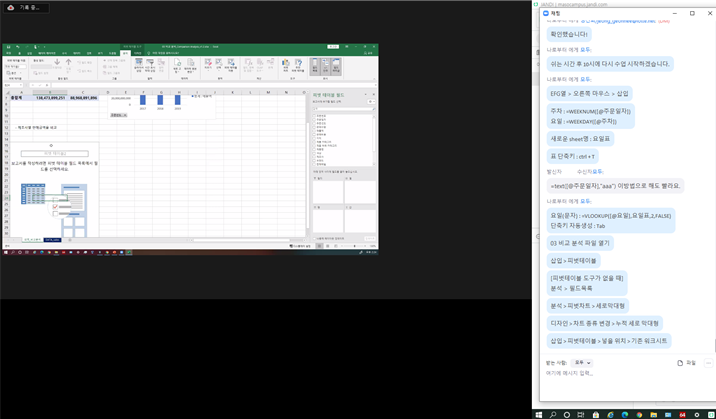Switch to the dark-highlighted worksheet tab
Image resolution: width=716 pixels, height=419 pixels.
pyautogui.click(x=52, y=240)
